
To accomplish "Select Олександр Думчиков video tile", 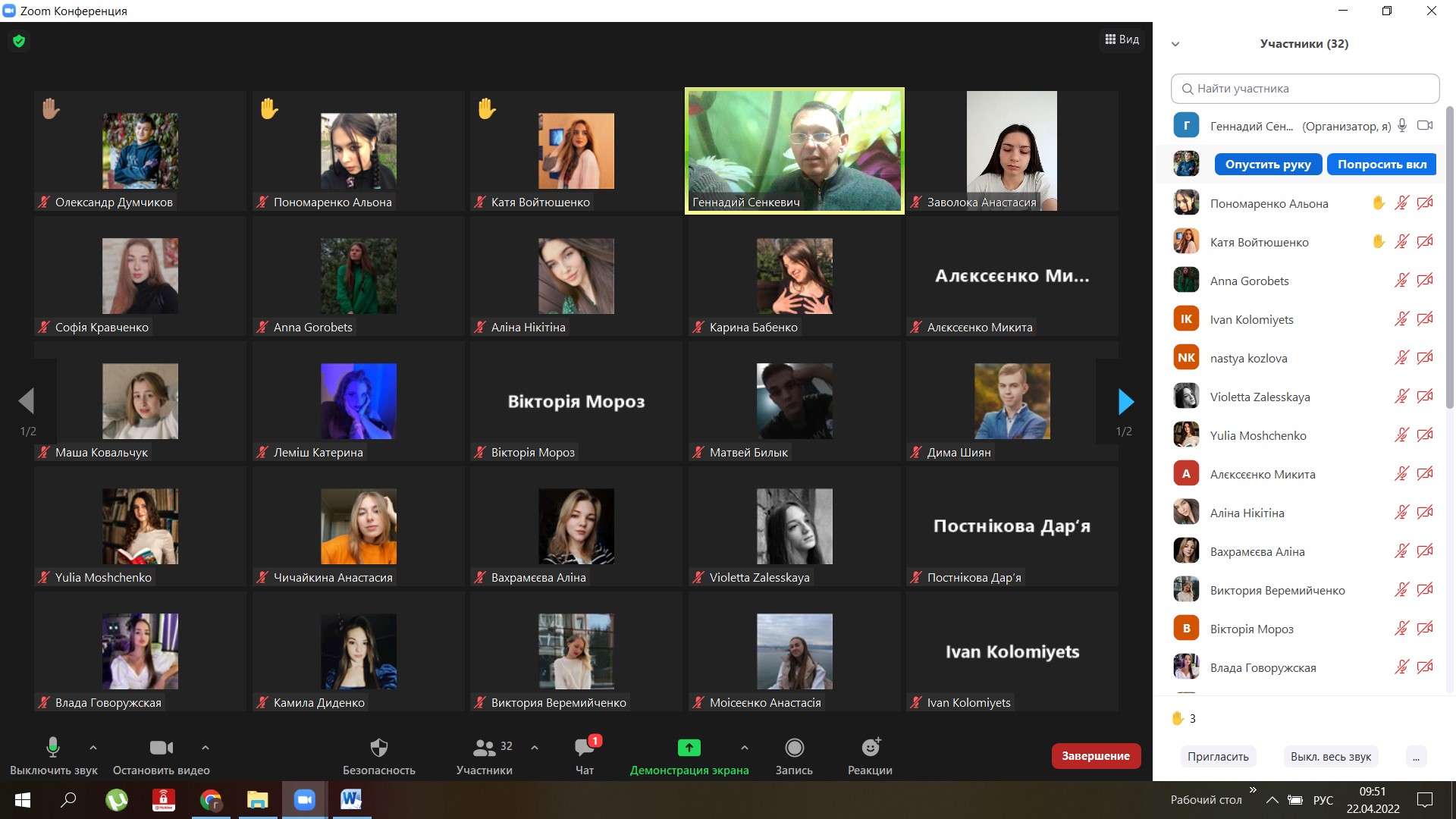I will click(140, 151).
